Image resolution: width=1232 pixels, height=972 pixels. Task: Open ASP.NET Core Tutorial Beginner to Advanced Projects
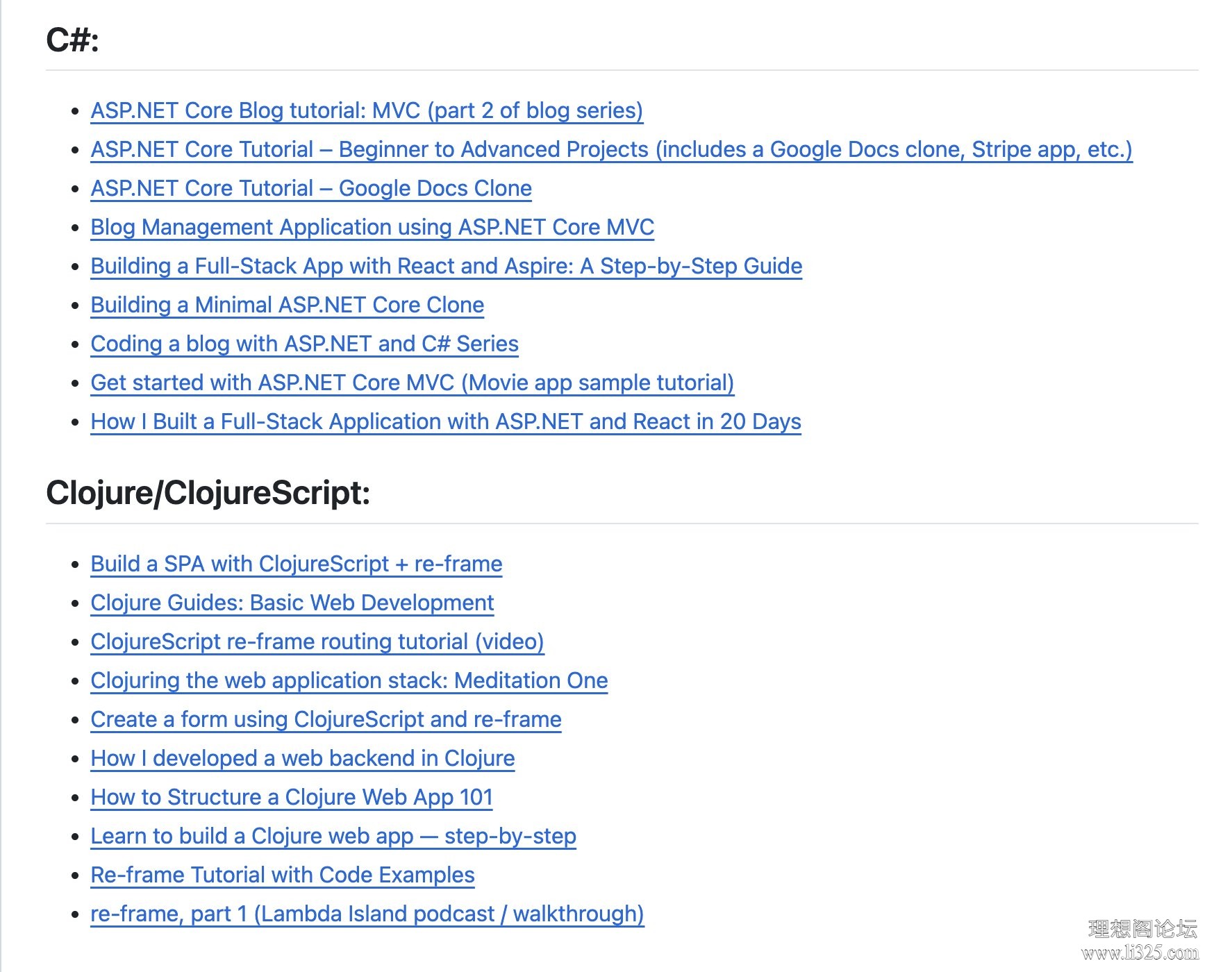(611, 149)
